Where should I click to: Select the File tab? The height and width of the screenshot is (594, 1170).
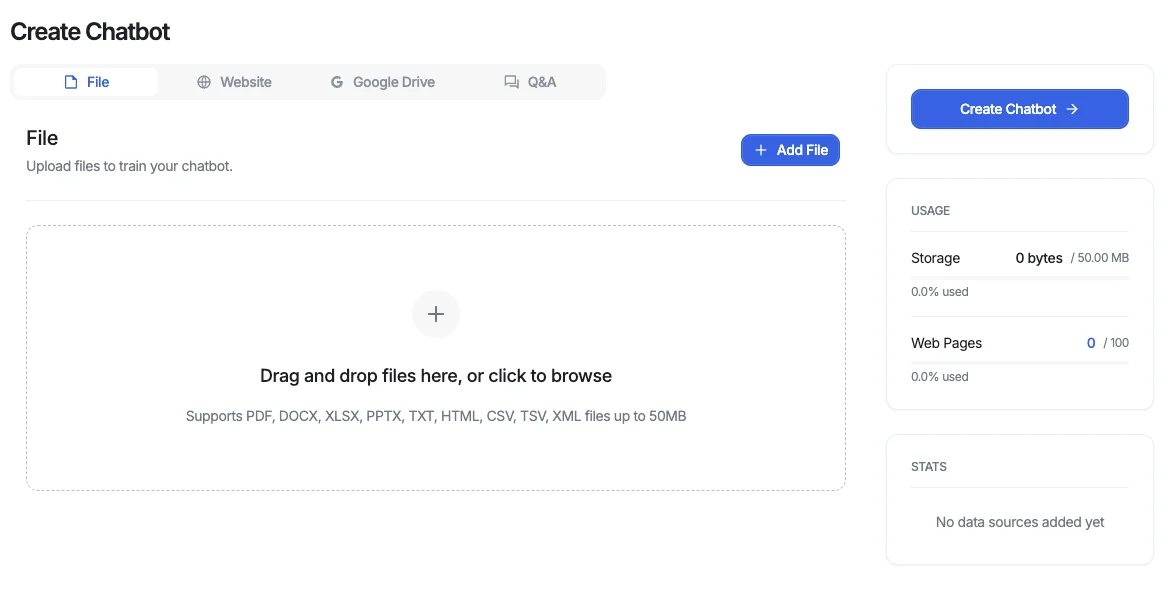point(85,81)
